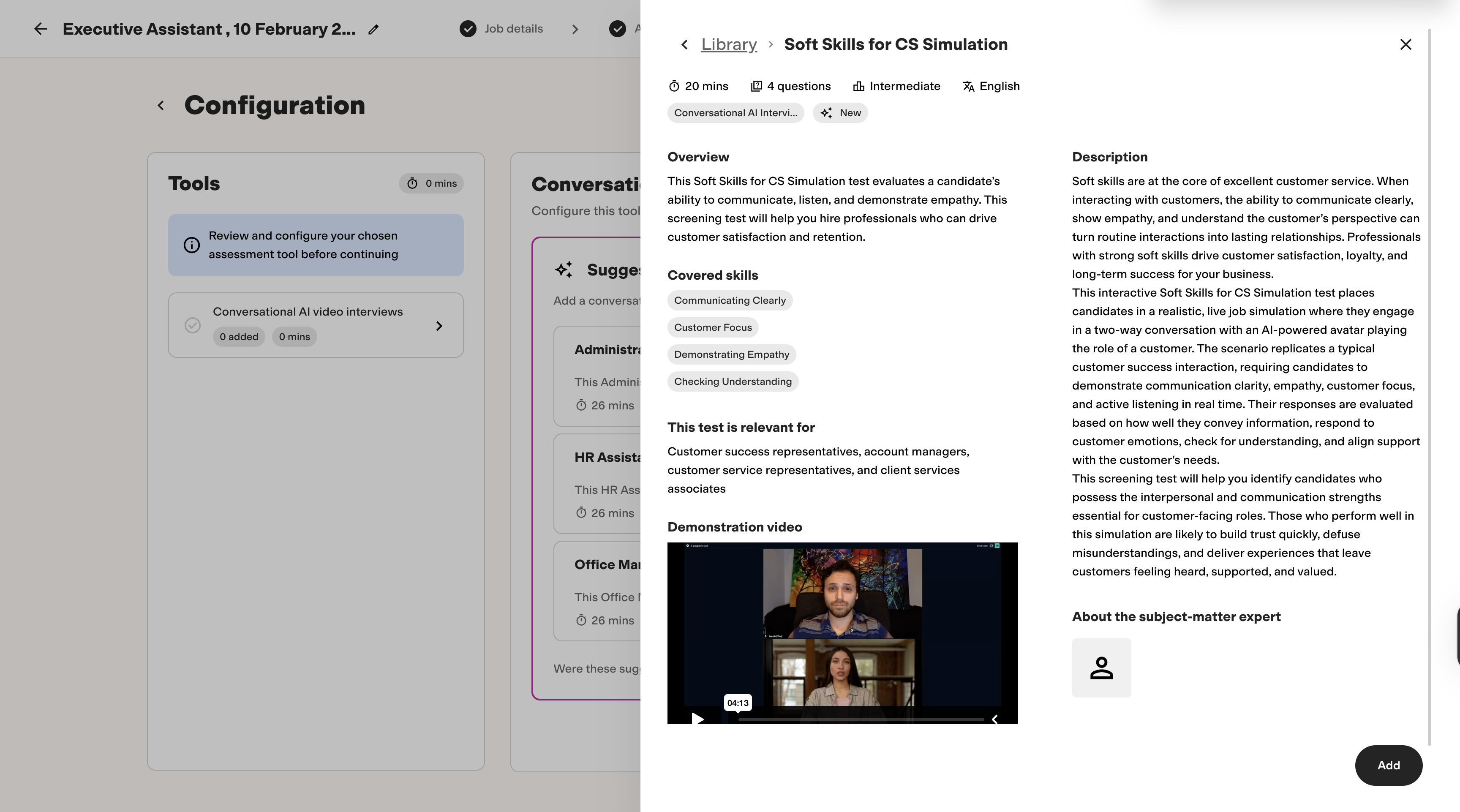
Task: Open the HR Assistant suggested interview card
Action: (x=597, y=484)
